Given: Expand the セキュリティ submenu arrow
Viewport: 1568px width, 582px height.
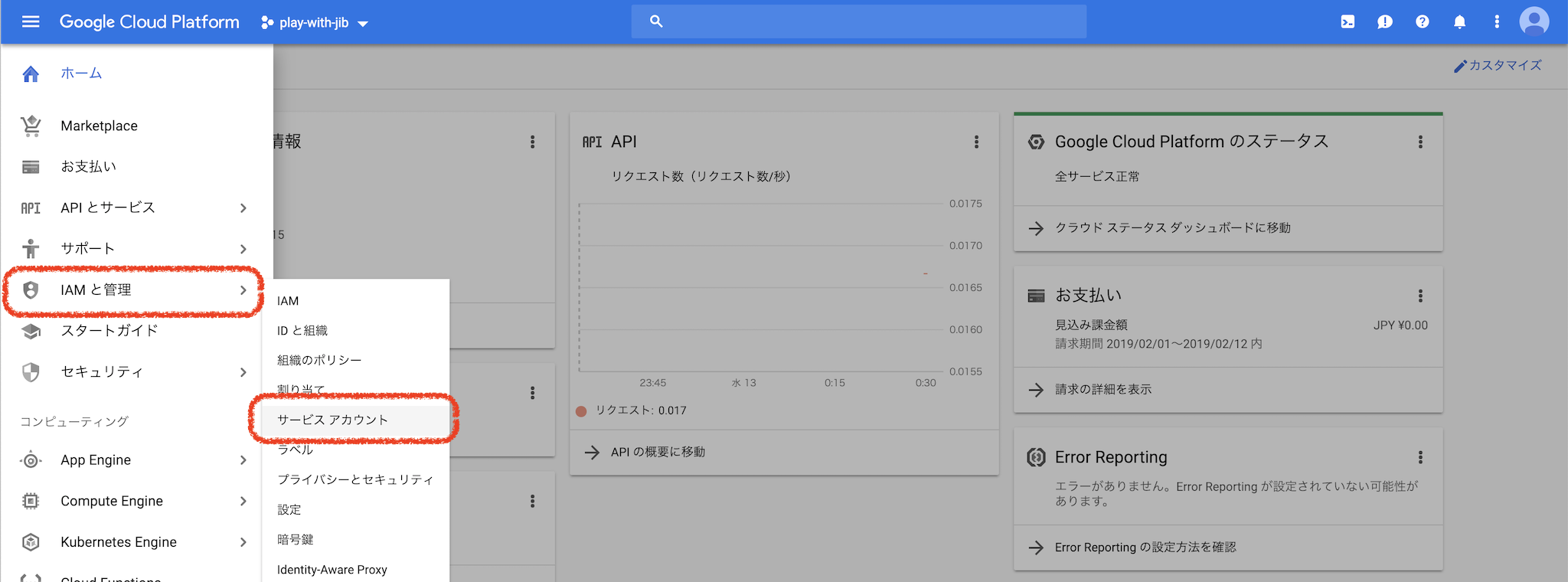Looking at the screenshot, I should 243,372.
